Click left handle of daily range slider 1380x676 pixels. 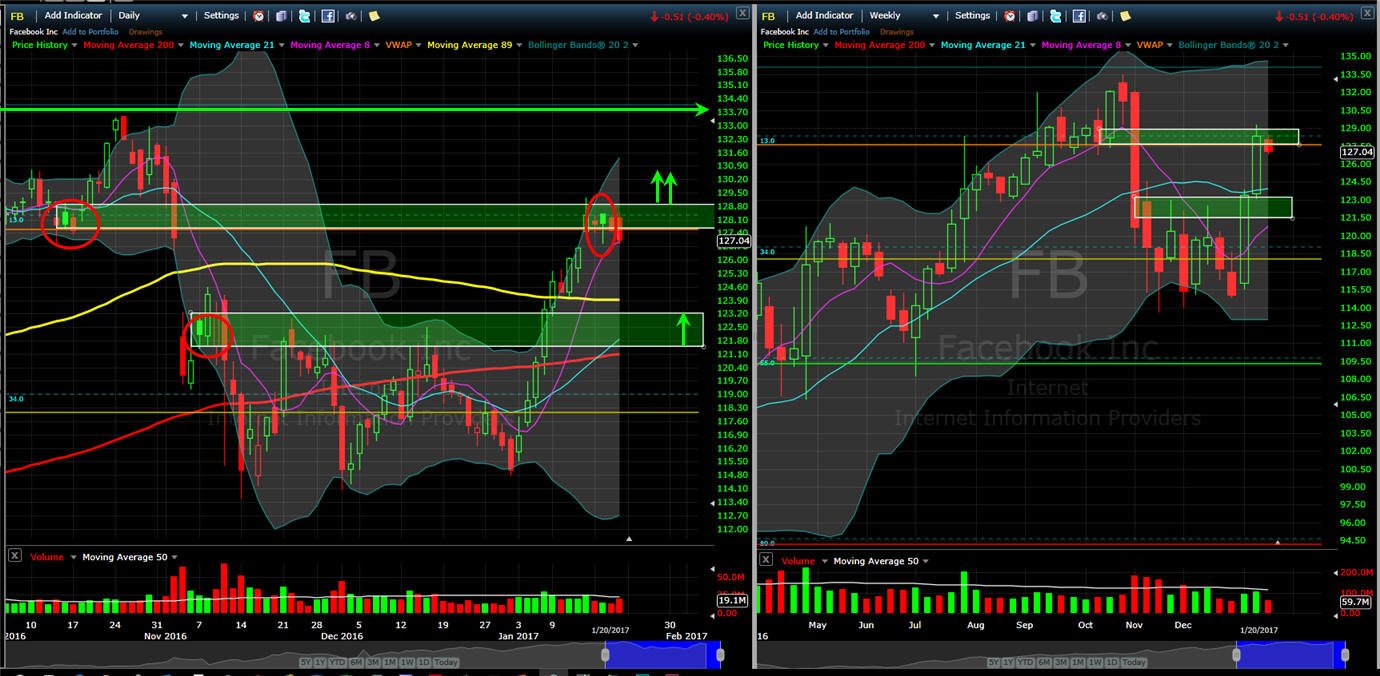click(x=605, y=654)
